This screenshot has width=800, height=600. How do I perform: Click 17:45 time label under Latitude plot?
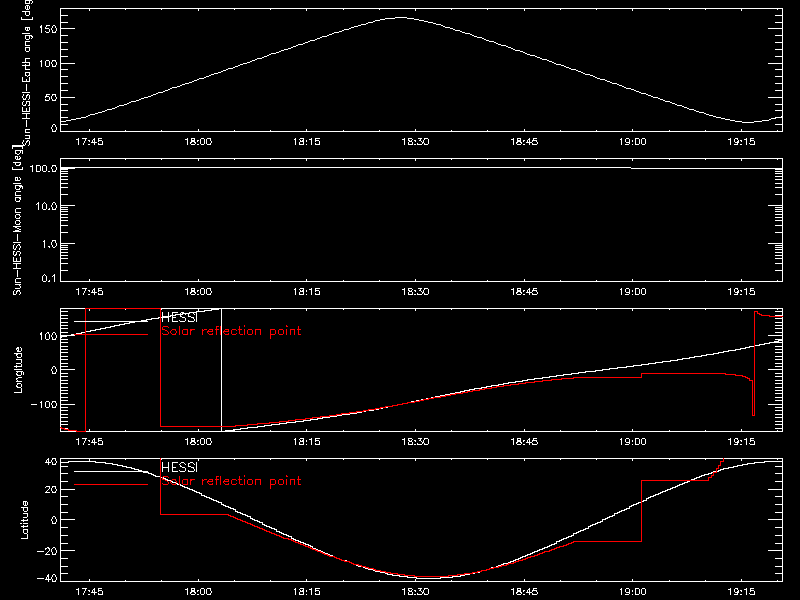pos(89,592)
